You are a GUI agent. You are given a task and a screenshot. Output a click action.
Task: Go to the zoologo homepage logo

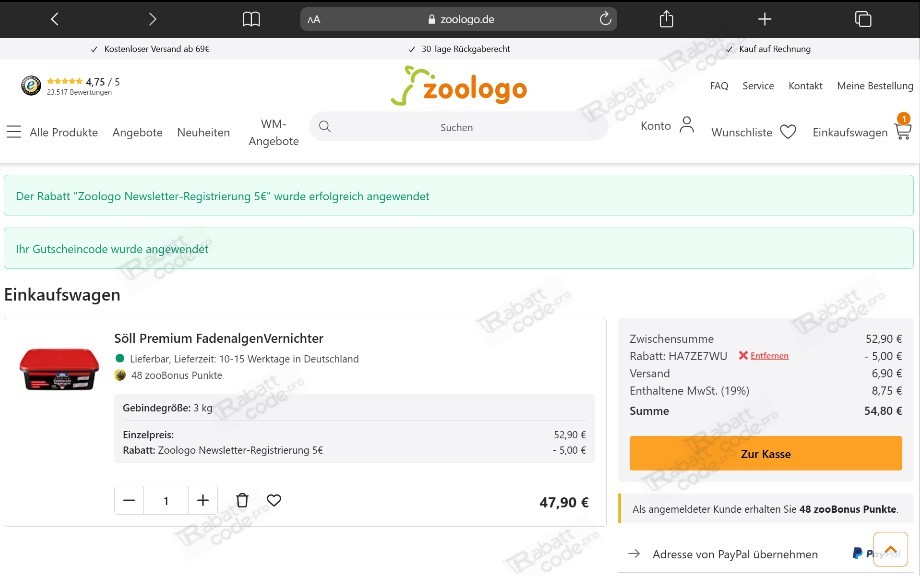(x=459, y=86)
